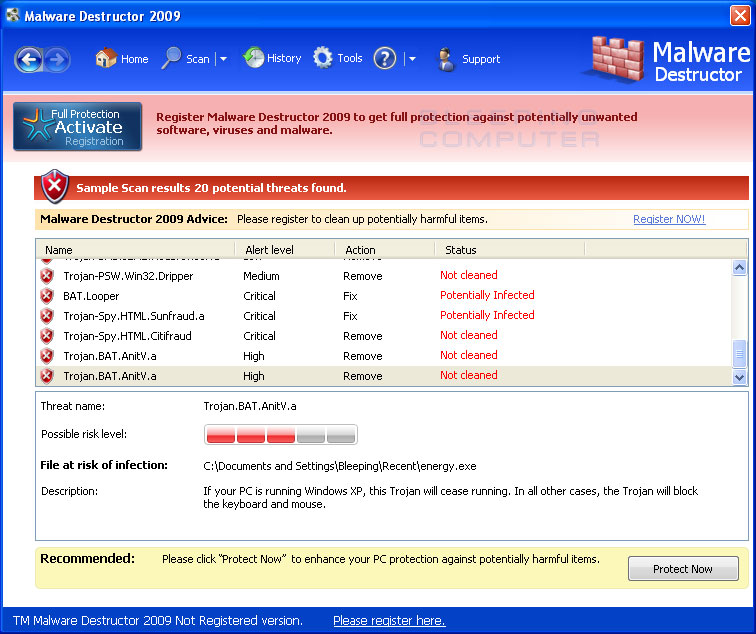Click the Help question mark icon
Viewport: 756px width, 634px height.
[x=385, y=59]
